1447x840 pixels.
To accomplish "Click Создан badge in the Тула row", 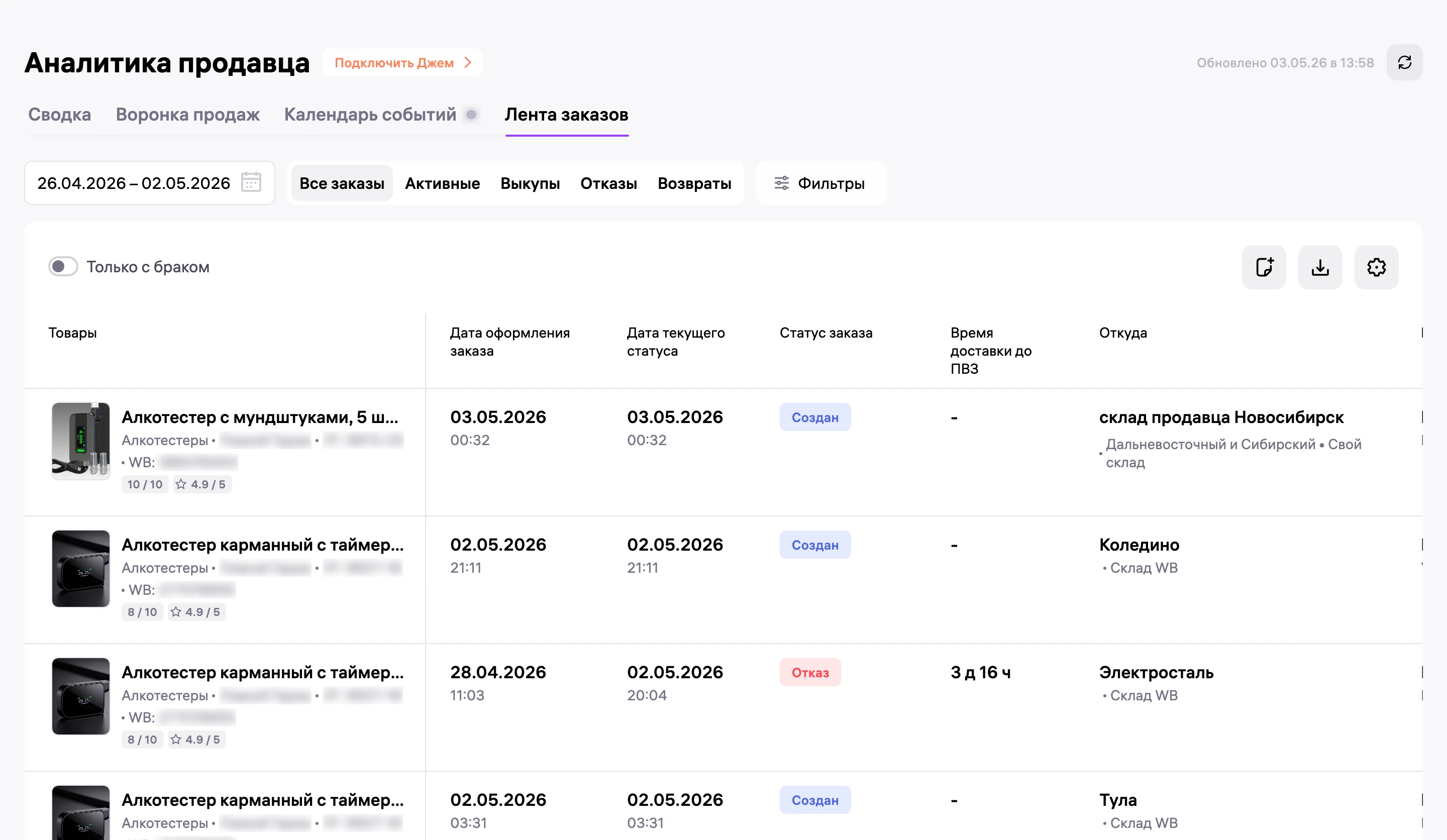I will tap(815, 800).
